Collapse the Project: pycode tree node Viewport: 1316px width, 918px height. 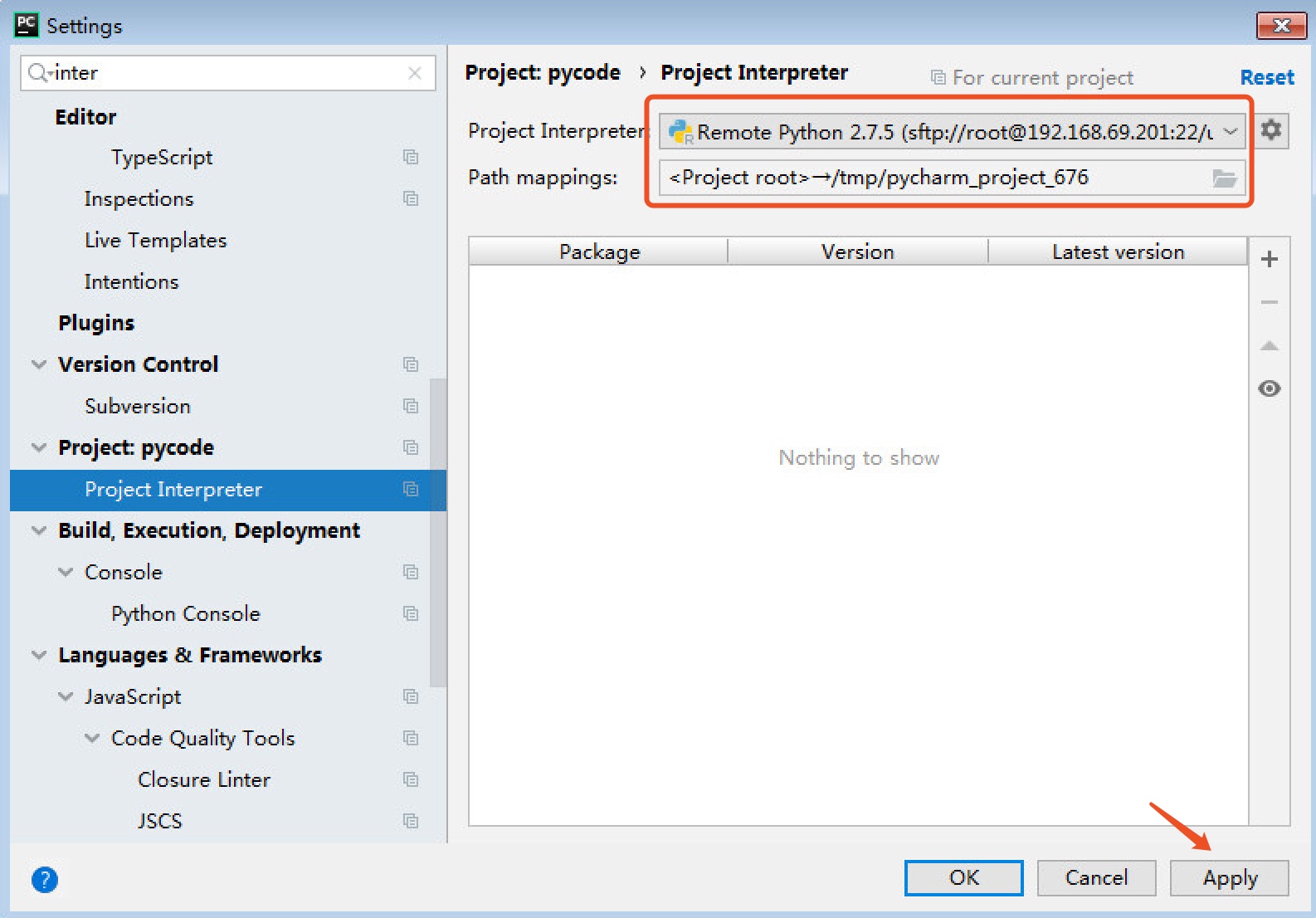point(39,447)
